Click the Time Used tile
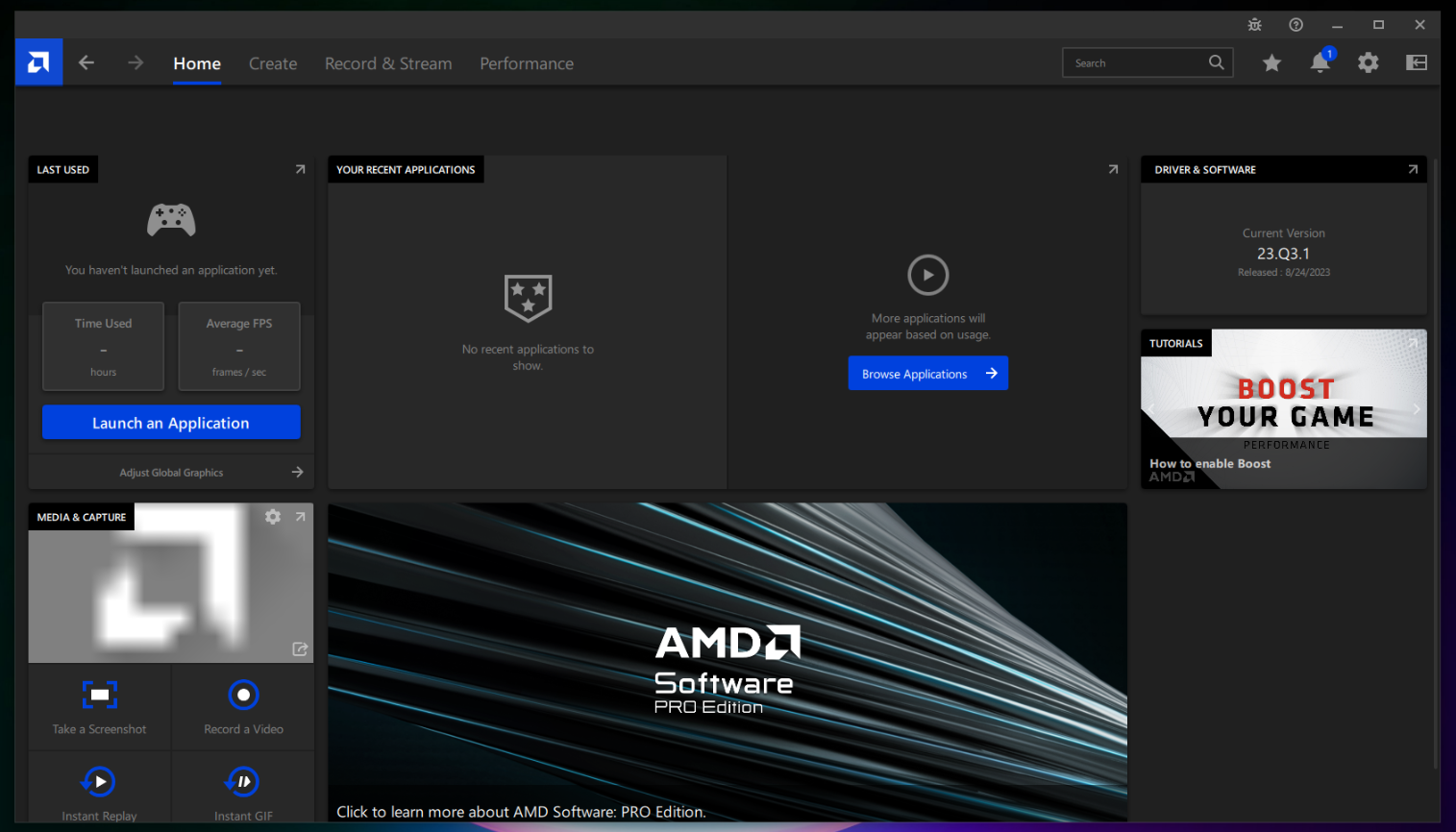Viewport: 1456px width, 832px height. tap(103, 346)
